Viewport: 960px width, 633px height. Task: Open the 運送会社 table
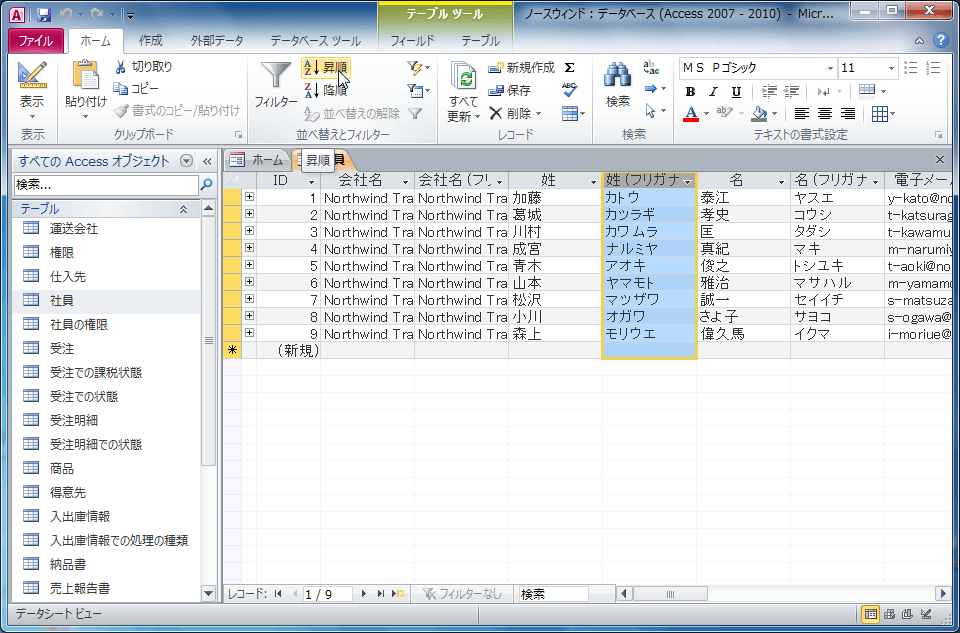[x=73, y=228]
